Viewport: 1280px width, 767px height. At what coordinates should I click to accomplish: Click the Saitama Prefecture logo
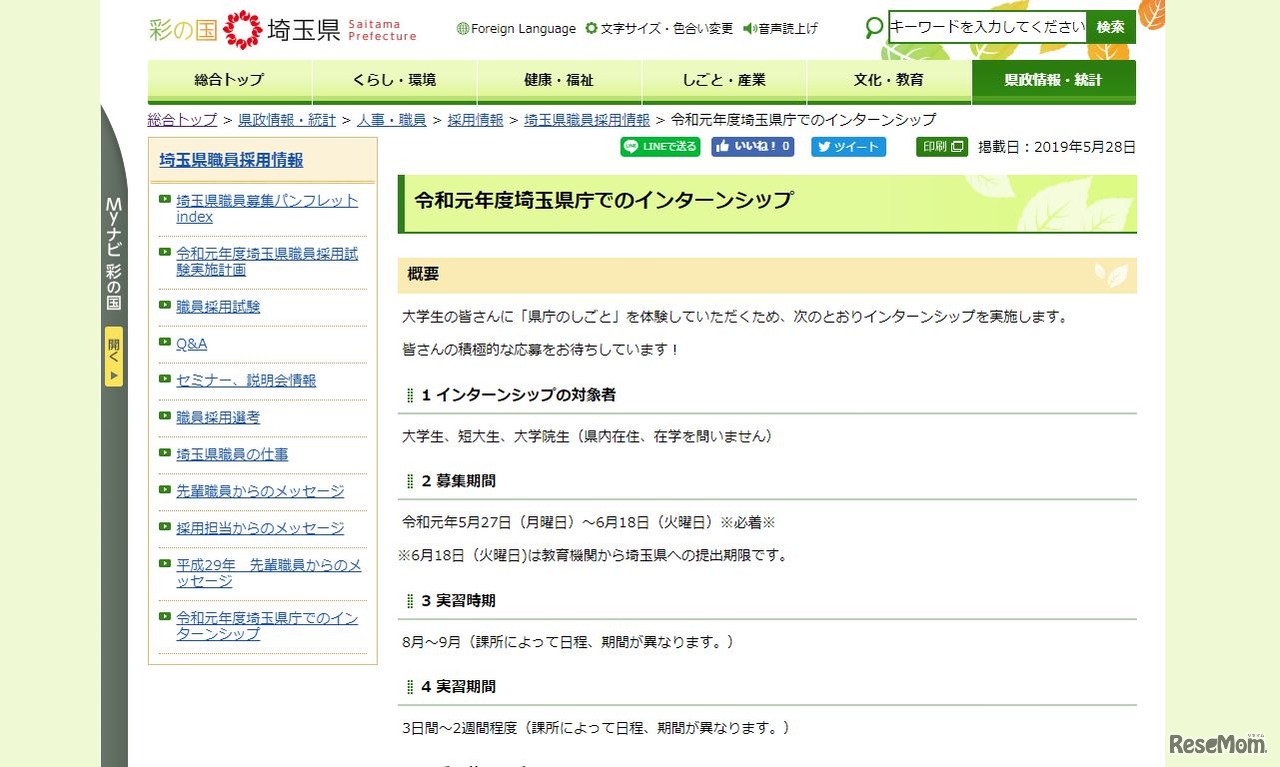coord(283,29)
